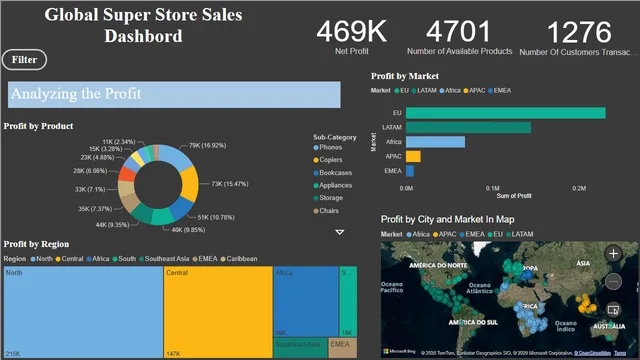Image resolution: width=640 pixels, height=360 pixels.
Task: Click South in Region legend
Action: [x=124, y=259]
